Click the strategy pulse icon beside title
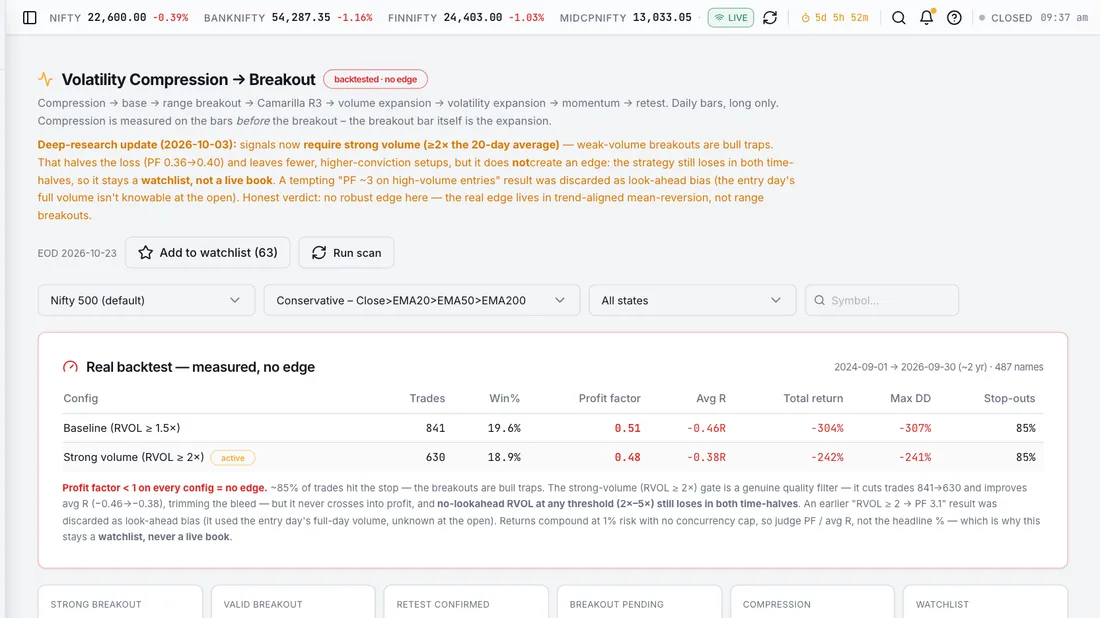 click(x=46, y=79)
